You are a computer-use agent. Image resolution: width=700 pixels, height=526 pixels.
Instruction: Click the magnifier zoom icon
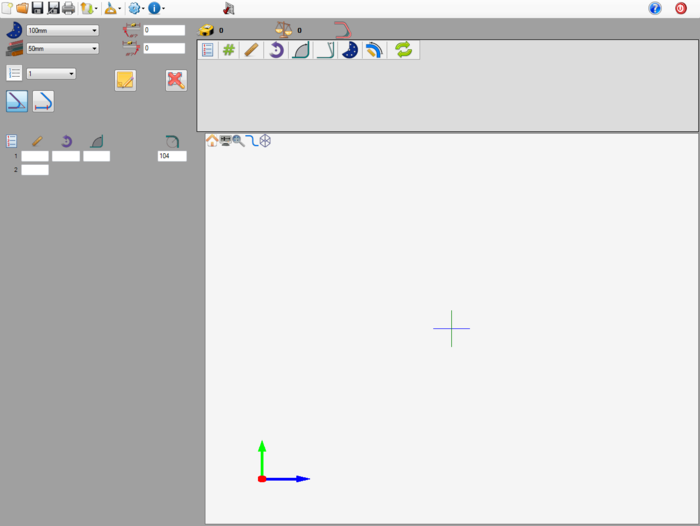pos(238,141)
